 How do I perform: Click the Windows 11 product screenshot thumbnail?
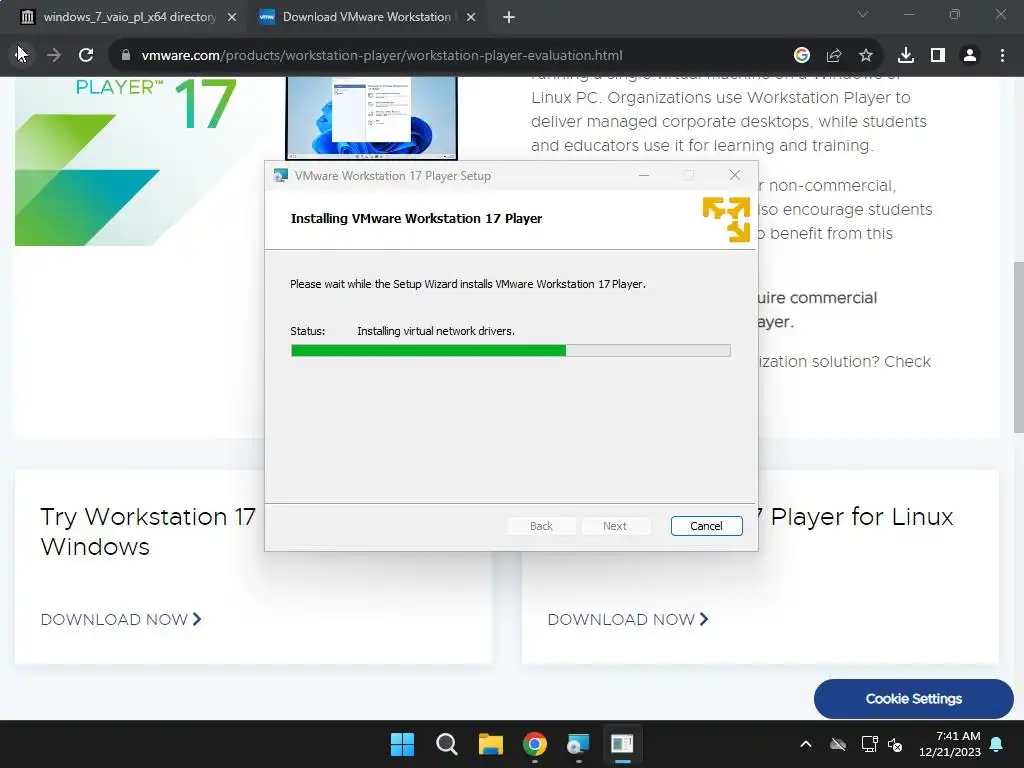click(372, 118)
